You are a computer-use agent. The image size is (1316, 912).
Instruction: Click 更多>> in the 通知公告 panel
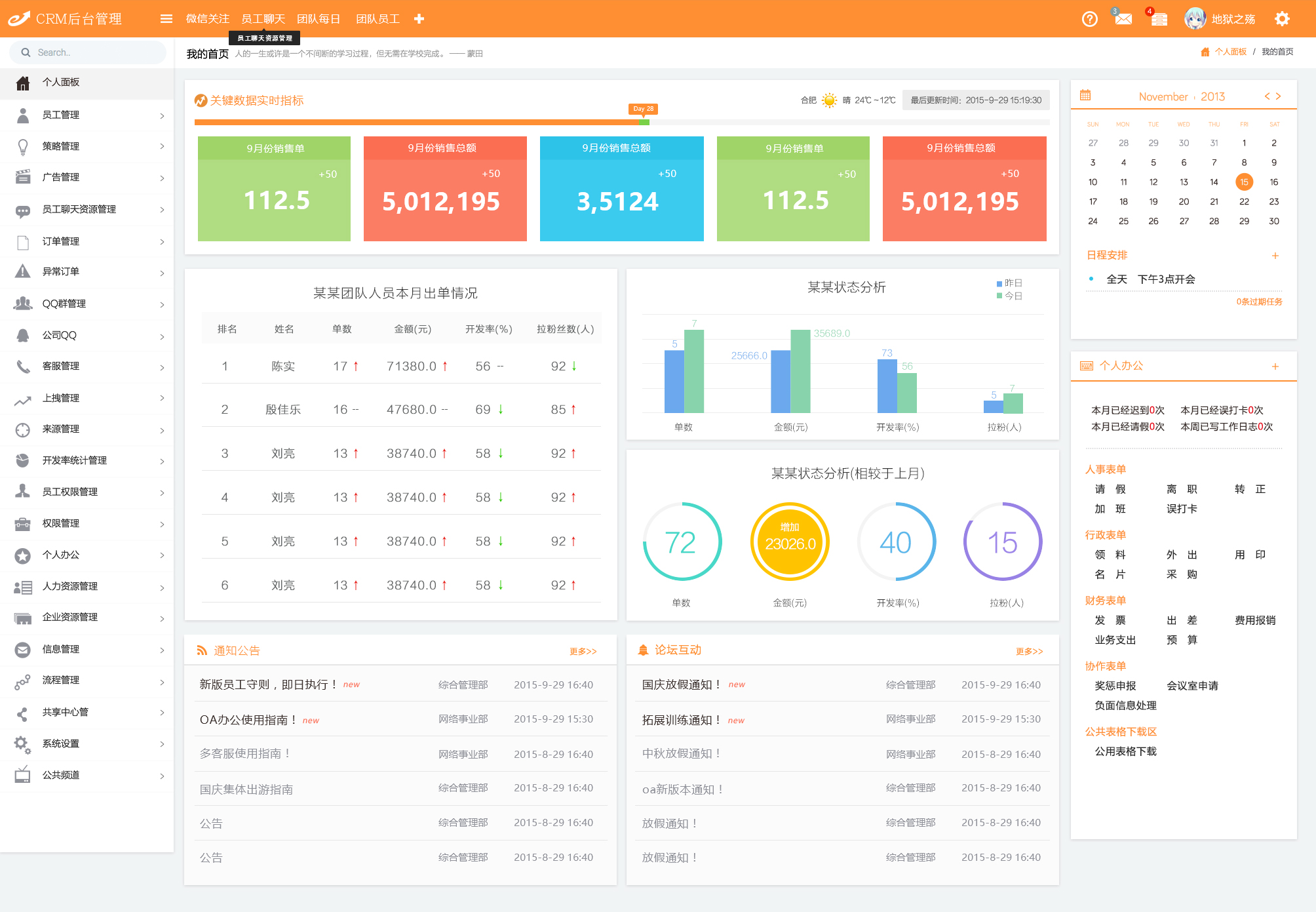pyautogui.click(x=583, y=651)
